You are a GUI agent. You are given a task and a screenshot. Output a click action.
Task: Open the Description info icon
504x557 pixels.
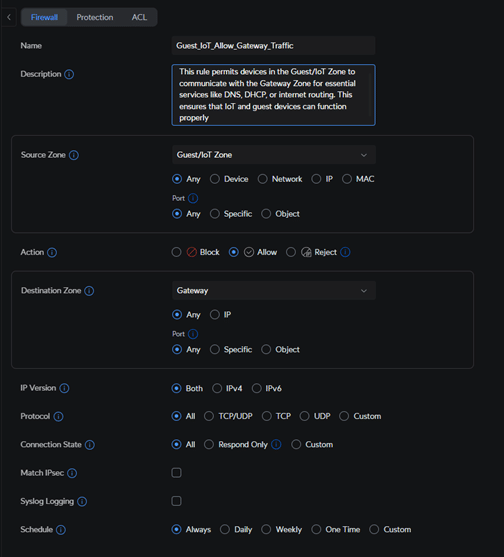click(69, 74)
